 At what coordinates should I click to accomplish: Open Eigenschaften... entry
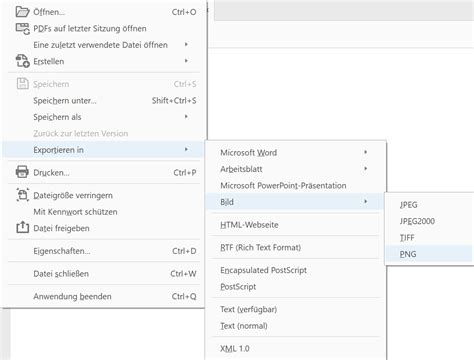[x=104, y=251]
